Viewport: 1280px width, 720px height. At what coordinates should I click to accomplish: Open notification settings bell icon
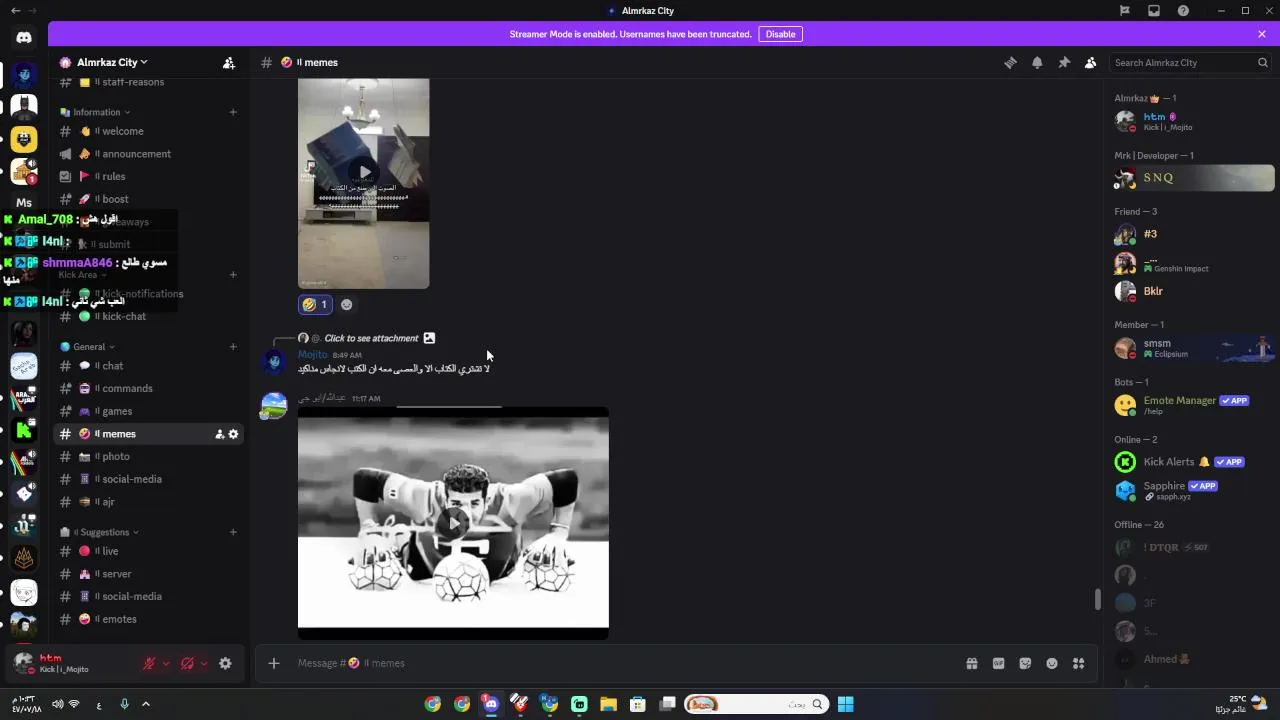(1037, 62)
